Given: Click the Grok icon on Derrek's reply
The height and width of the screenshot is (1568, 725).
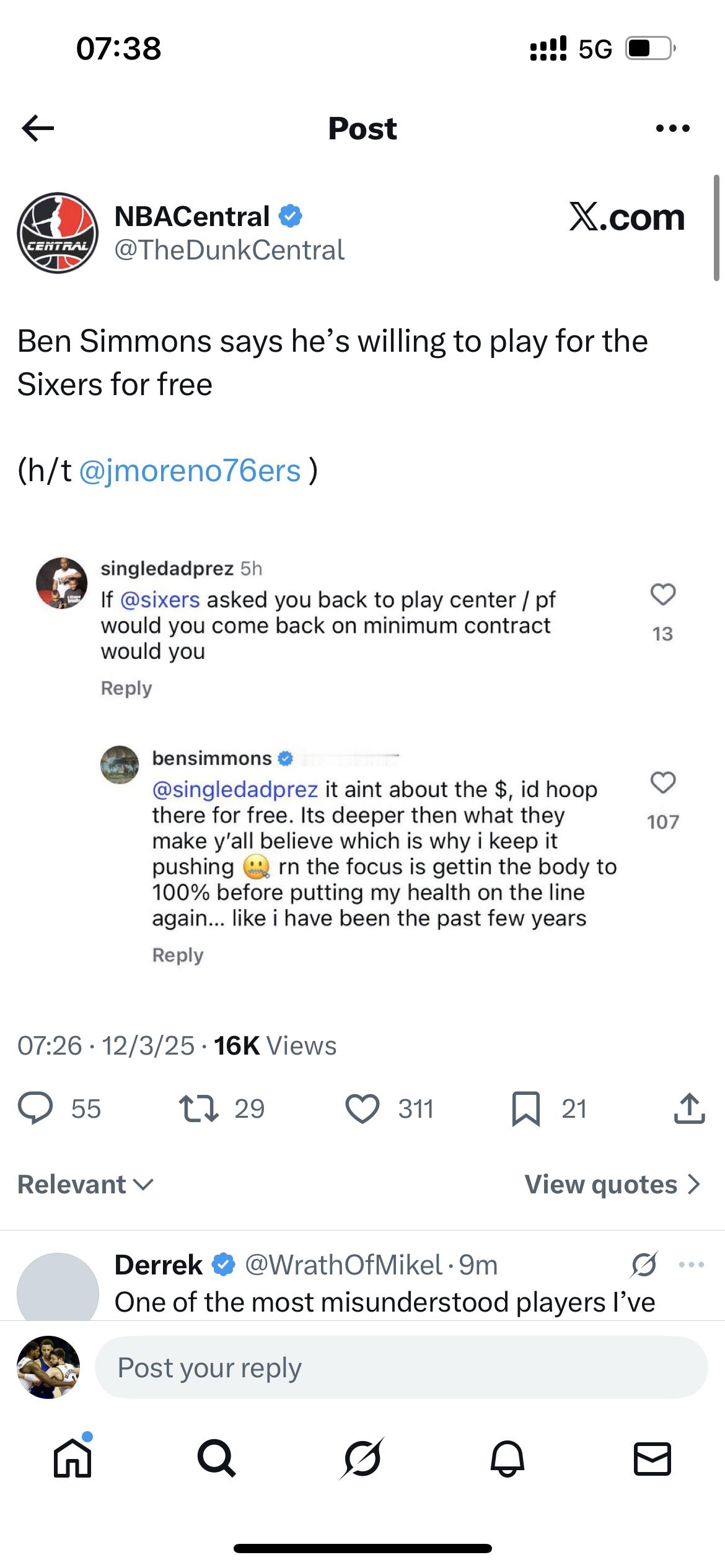Looking at the screenshot, I should 644,1265.
